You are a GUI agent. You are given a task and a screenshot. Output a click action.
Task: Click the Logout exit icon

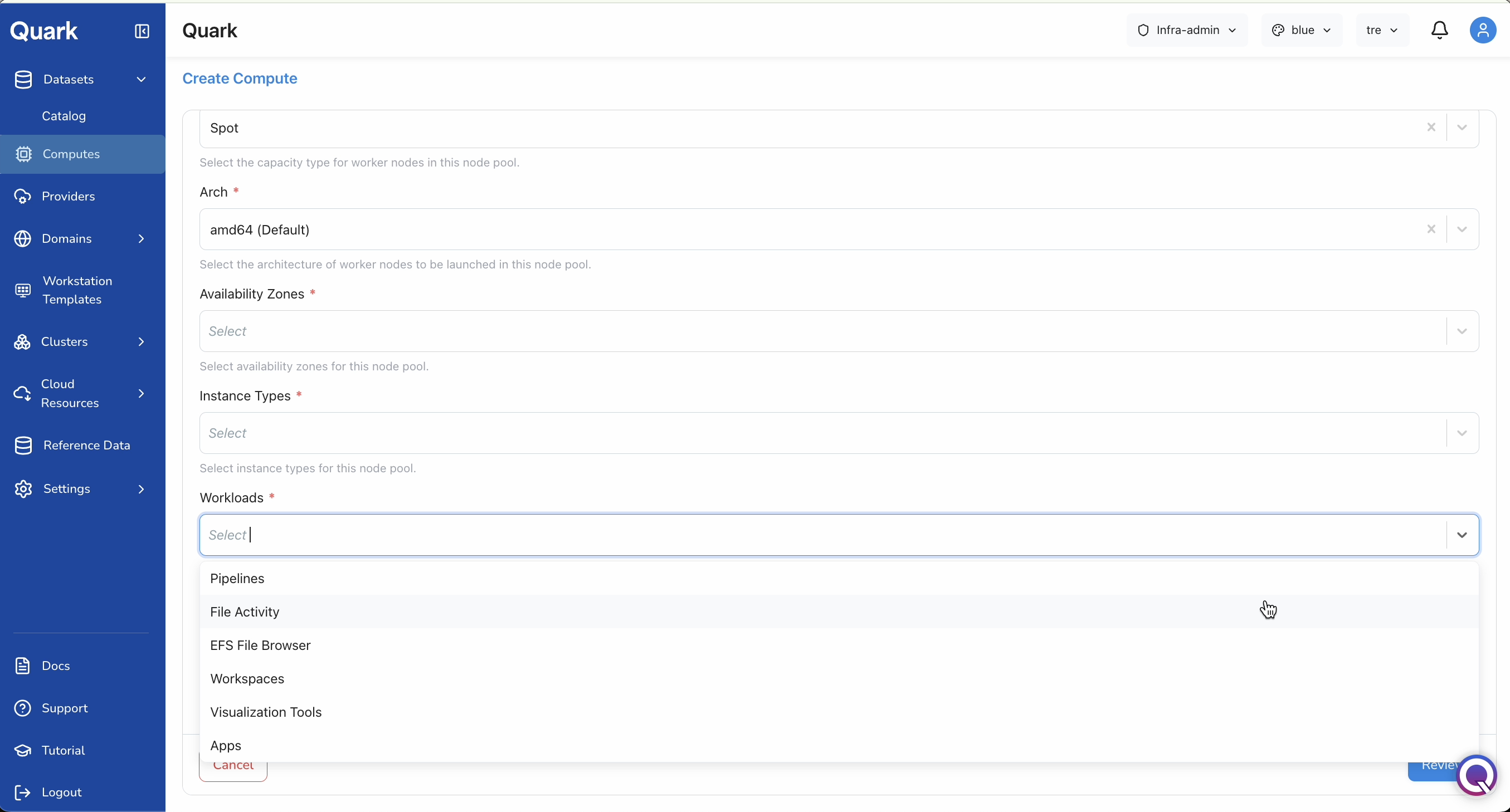(x=22, y=793)
